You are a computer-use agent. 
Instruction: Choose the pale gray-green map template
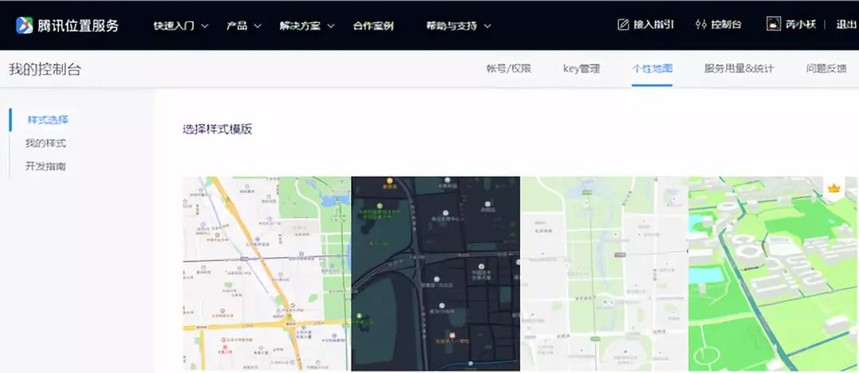pos(604,274)
